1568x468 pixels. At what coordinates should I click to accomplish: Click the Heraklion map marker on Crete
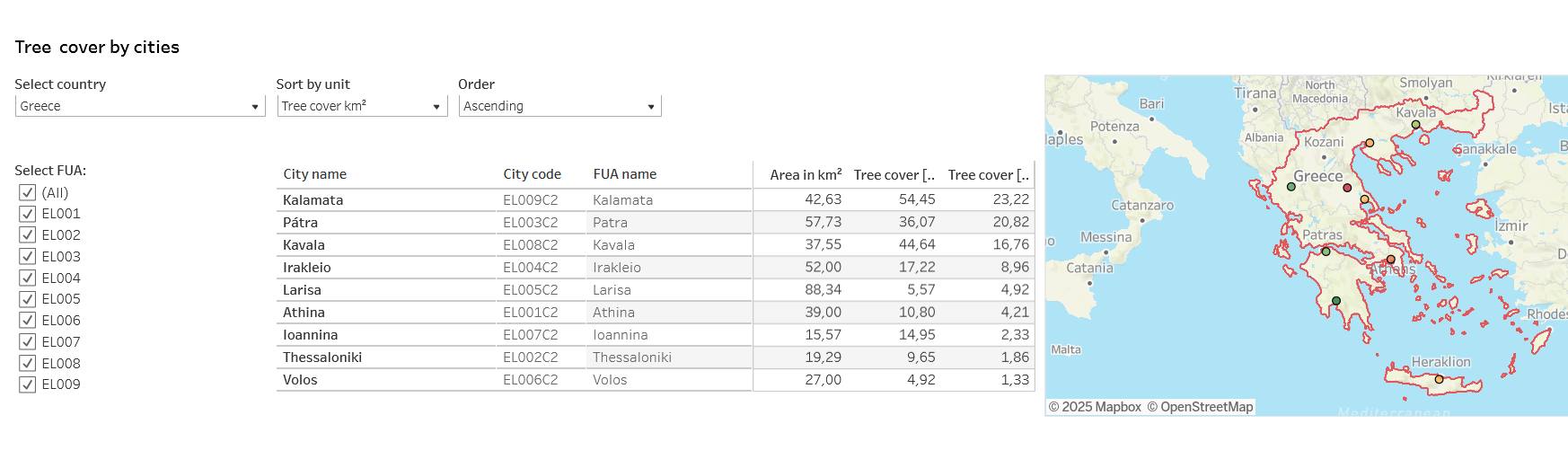(1439, 379)
